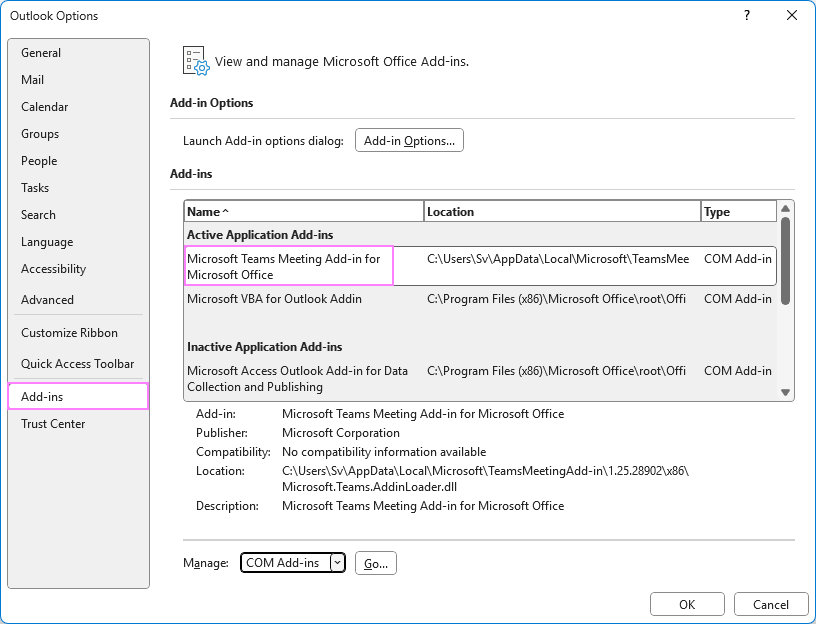Switch to Calendar options

[x=45, y=106]
